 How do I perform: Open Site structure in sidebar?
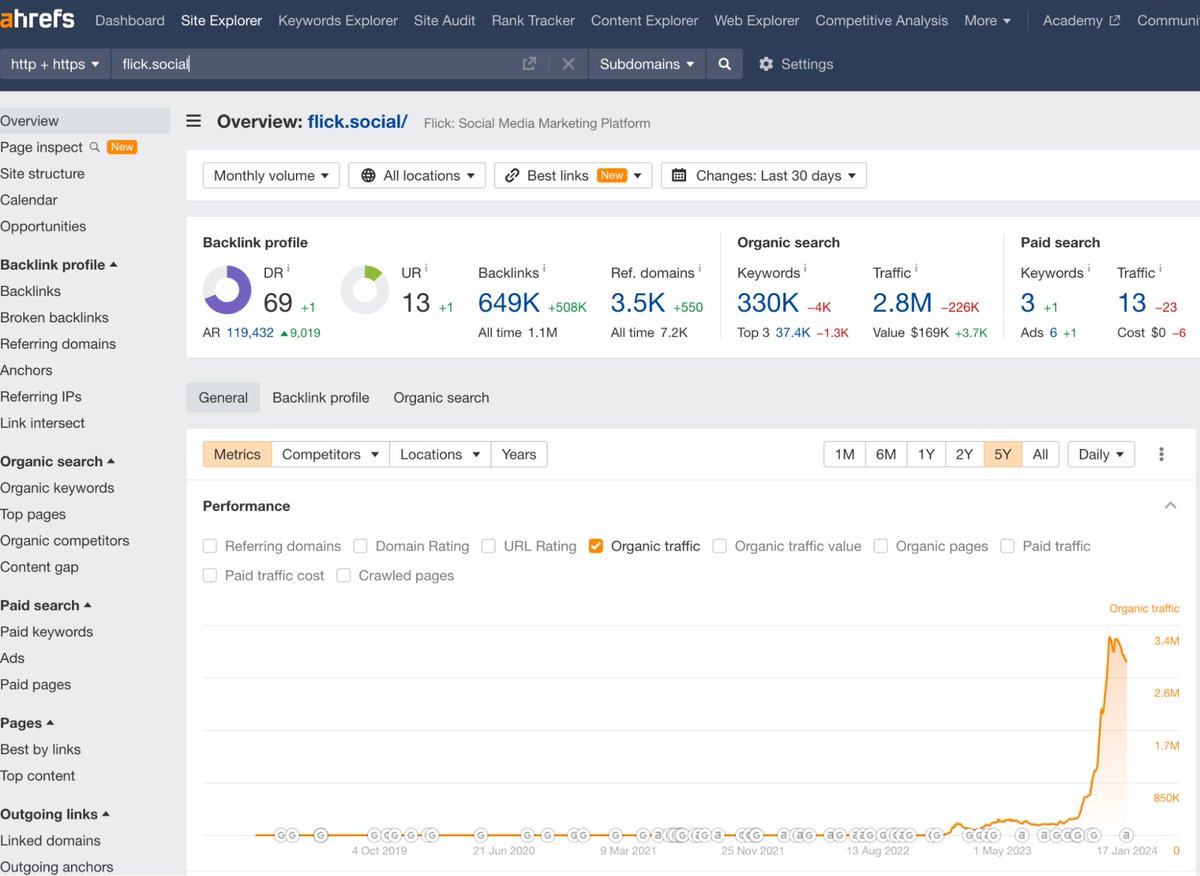[x=43, y=174]
